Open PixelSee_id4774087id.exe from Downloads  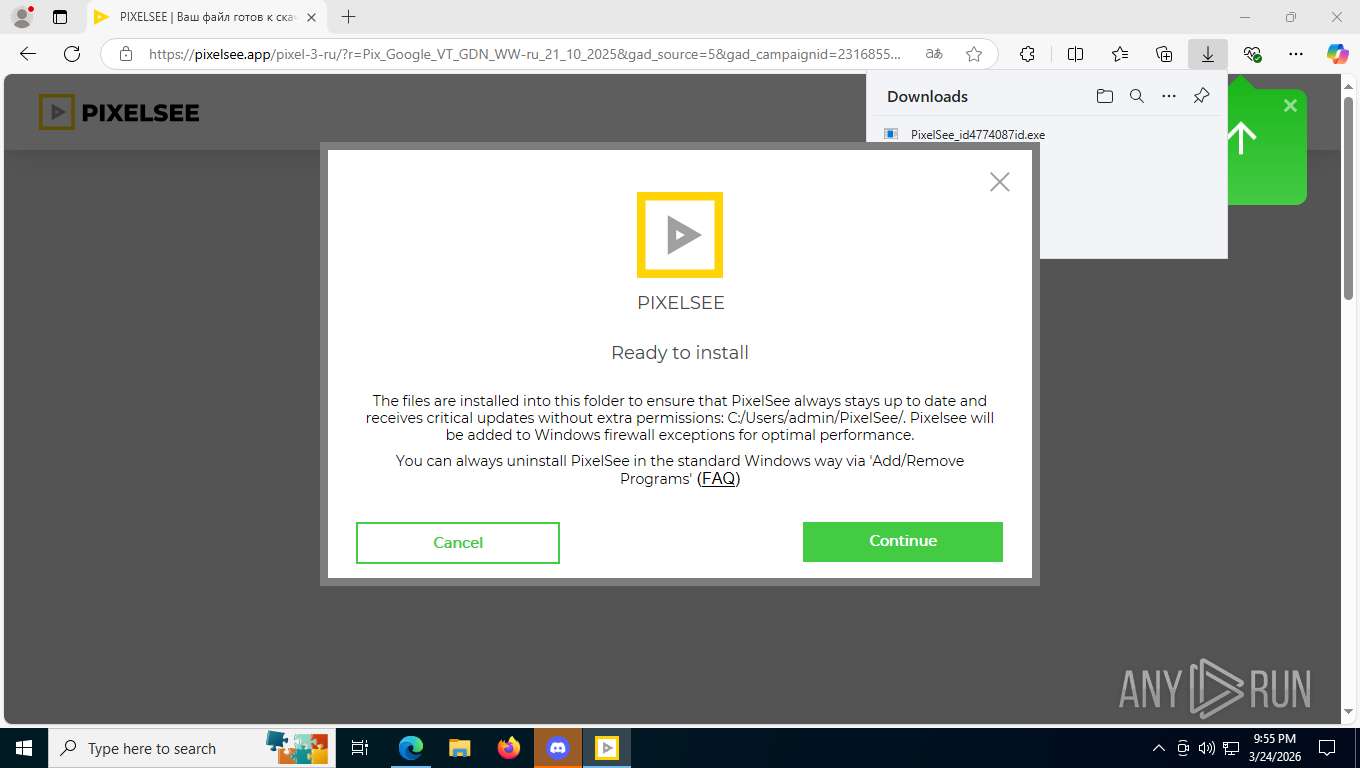[977, 134]
